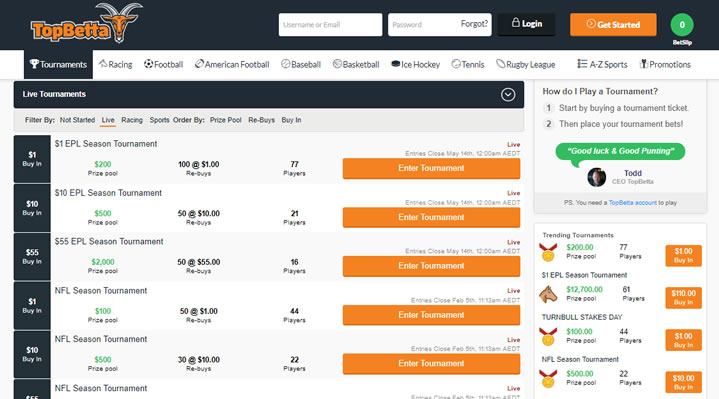The width and height of the screenshot is (719, 399).
Task: Open the Tournaments tab
Action: pyautogui.click(x=58, y=64)
